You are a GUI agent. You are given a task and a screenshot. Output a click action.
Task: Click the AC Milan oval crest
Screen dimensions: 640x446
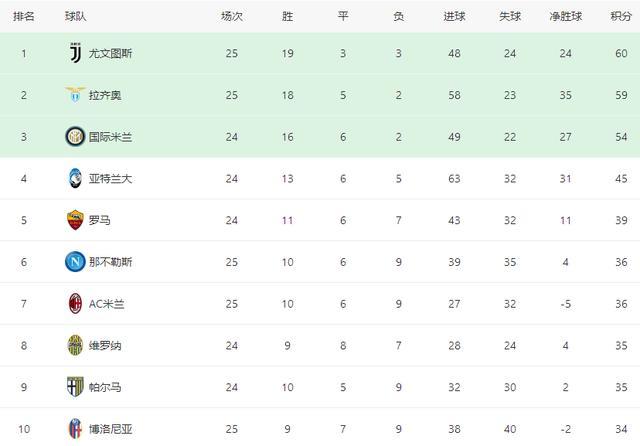(x=75, y=304)
